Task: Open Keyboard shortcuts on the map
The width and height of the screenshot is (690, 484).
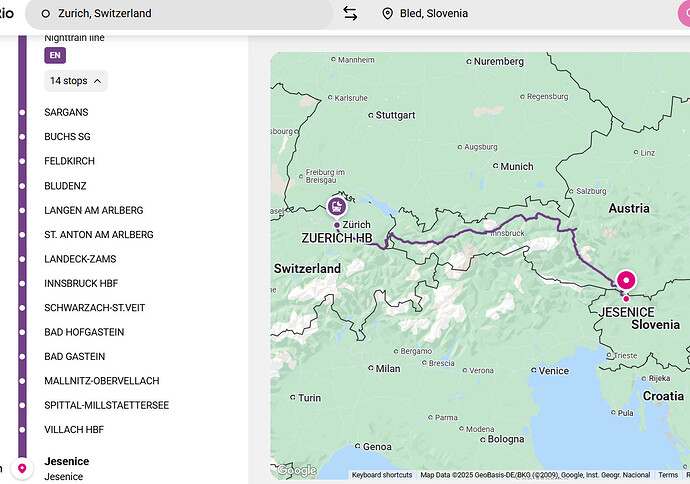Action: 382,475
